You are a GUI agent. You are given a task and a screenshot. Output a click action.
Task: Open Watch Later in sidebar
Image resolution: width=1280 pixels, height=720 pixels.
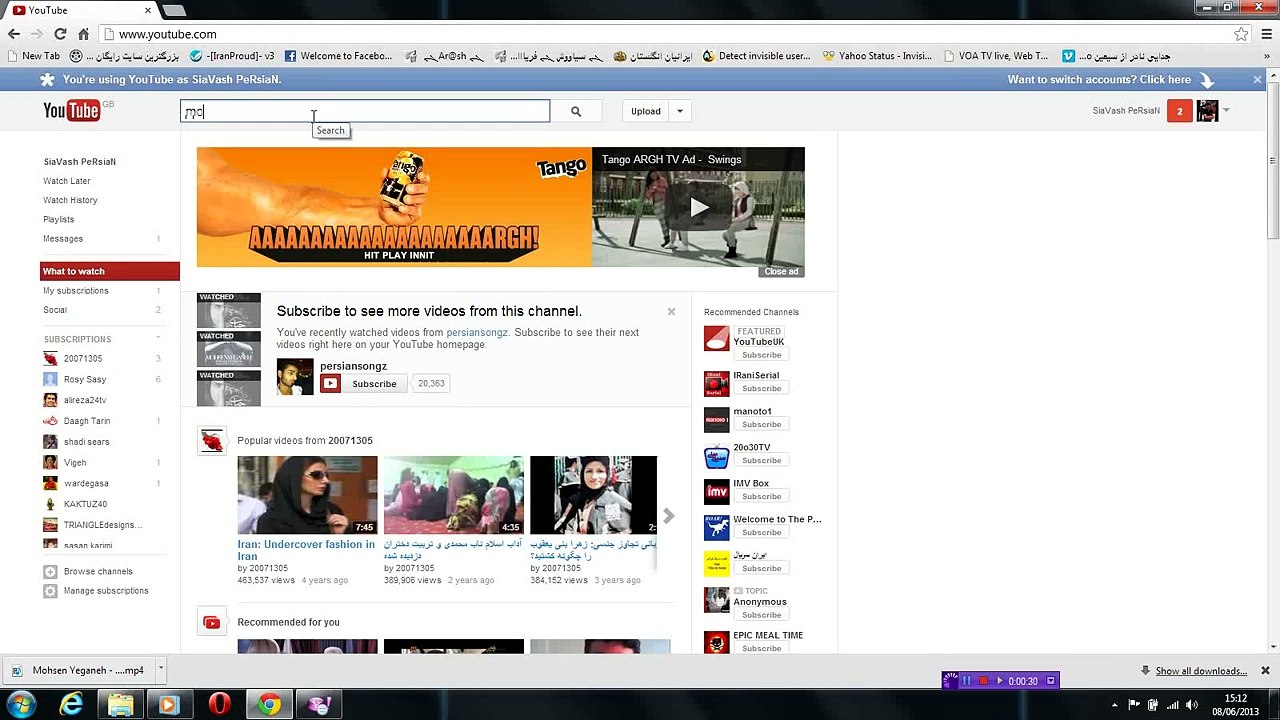pyautogui.click(x=67, y=181)
